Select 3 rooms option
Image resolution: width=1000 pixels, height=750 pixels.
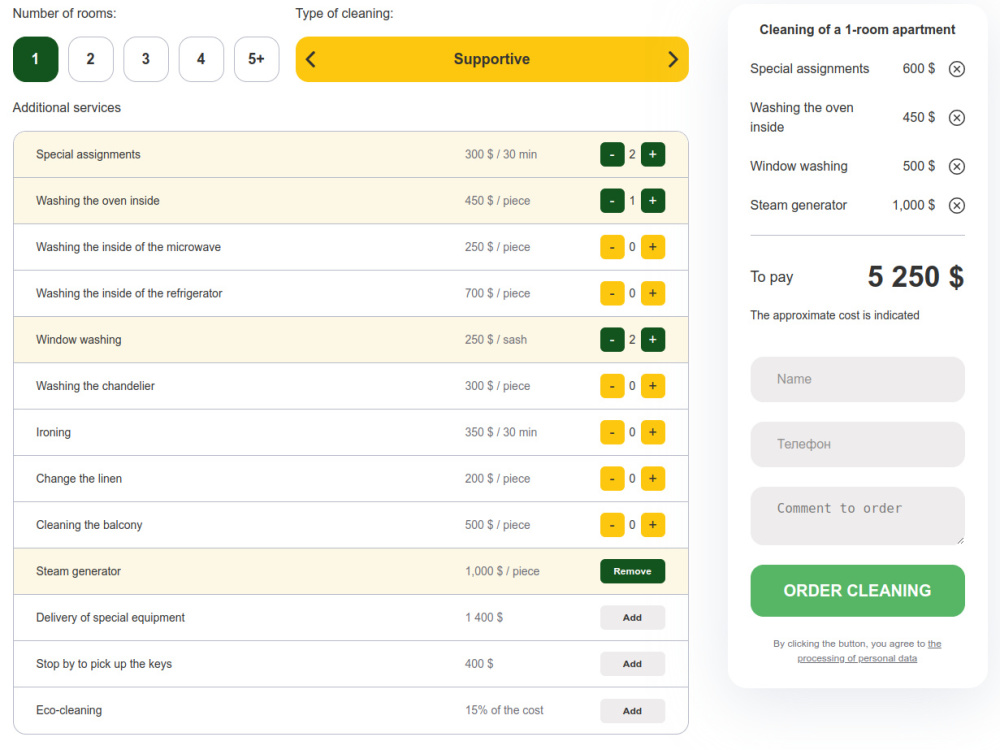click(146, 59)
